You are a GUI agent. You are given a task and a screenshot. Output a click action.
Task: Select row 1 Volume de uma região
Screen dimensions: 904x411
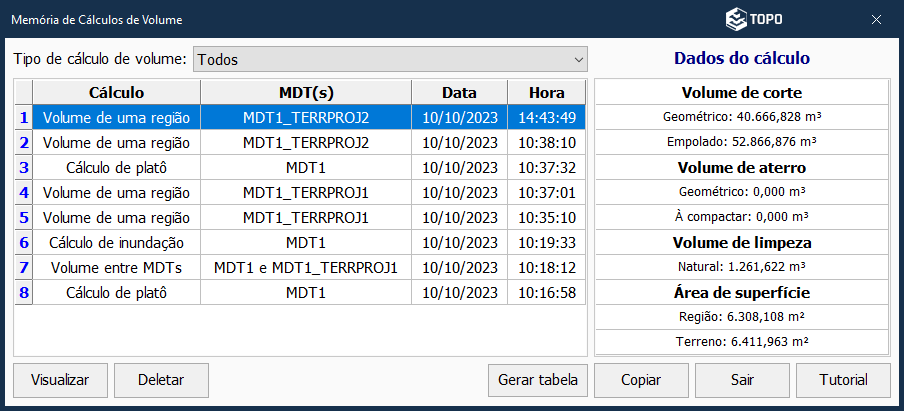pos(116,117)
